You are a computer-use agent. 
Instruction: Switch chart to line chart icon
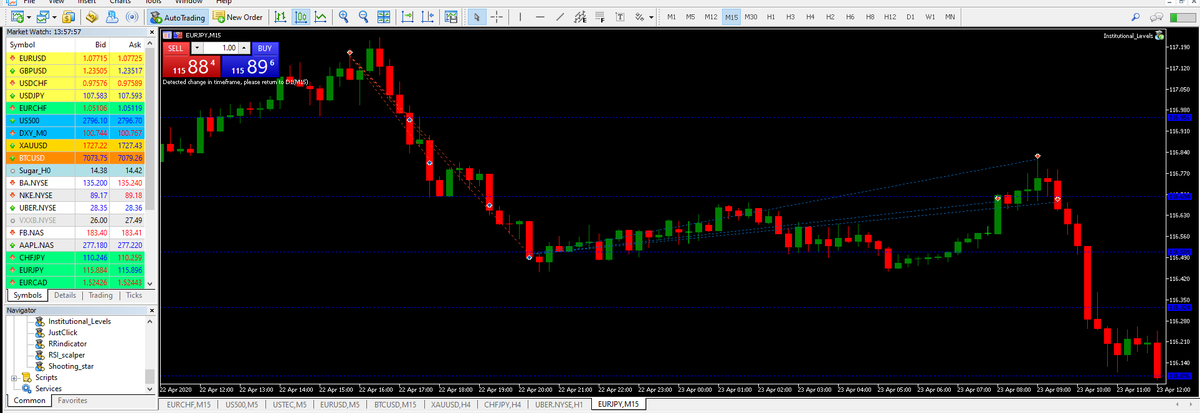pyautogui.click(x=320, y=17)
